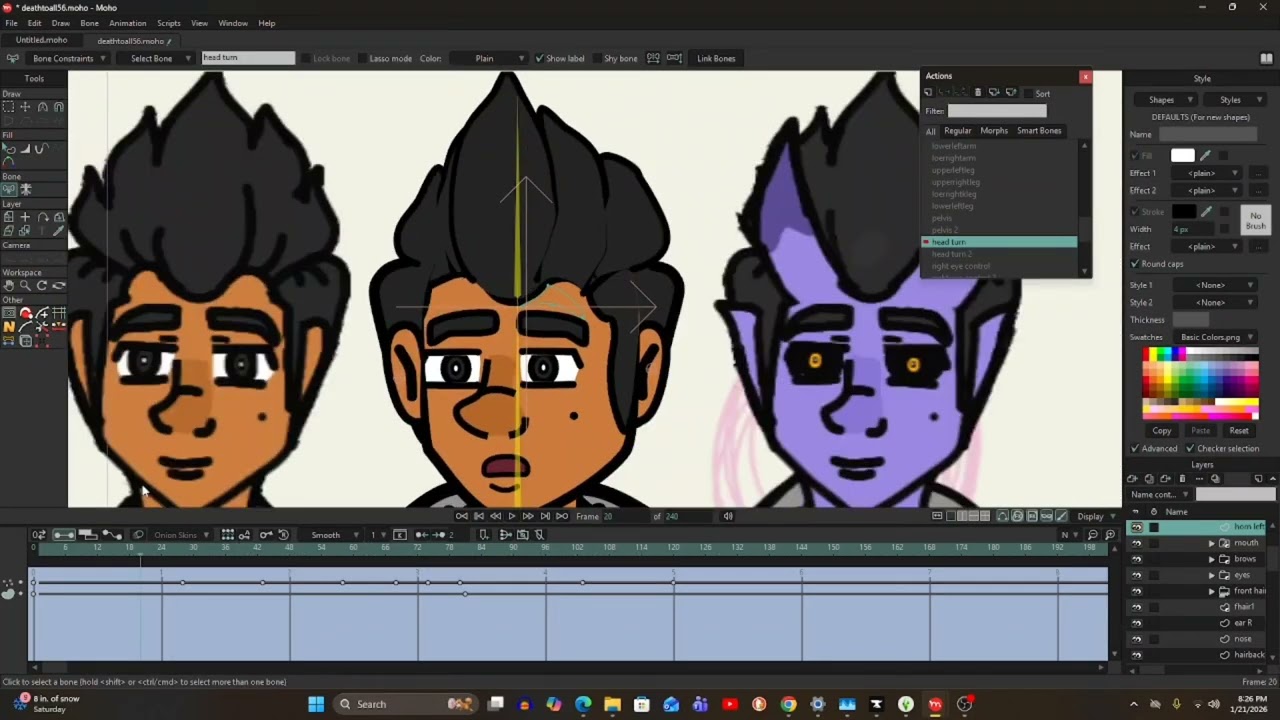Click the audio speaker icon beside frame count
Viewport: 1280px width, 720px height.
(x=728, y=516)
